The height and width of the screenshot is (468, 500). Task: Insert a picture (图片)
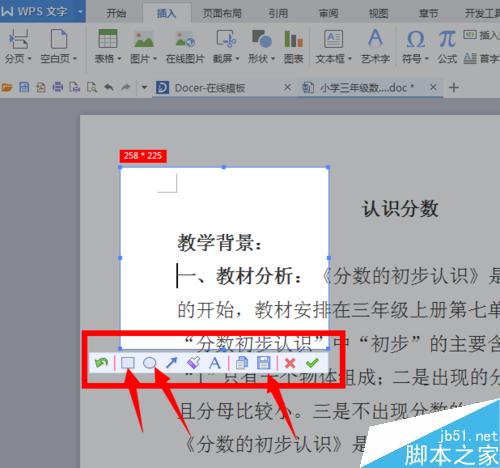tap(143, 46)
